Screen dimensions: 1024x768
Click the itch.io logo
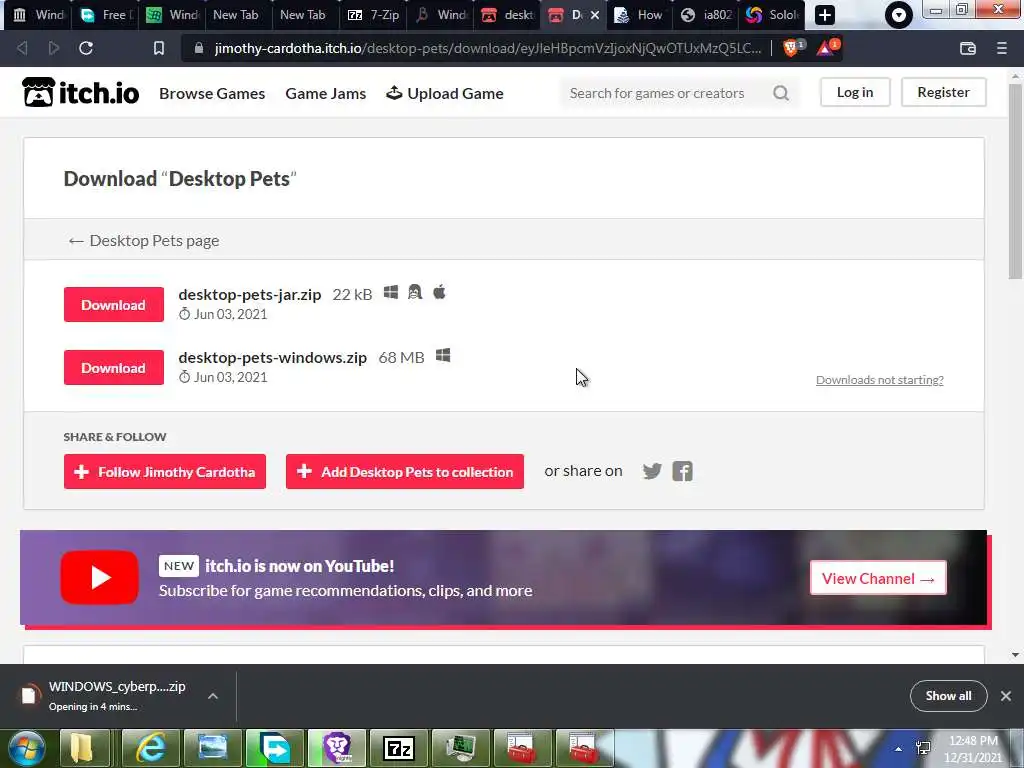pos(80,92)
